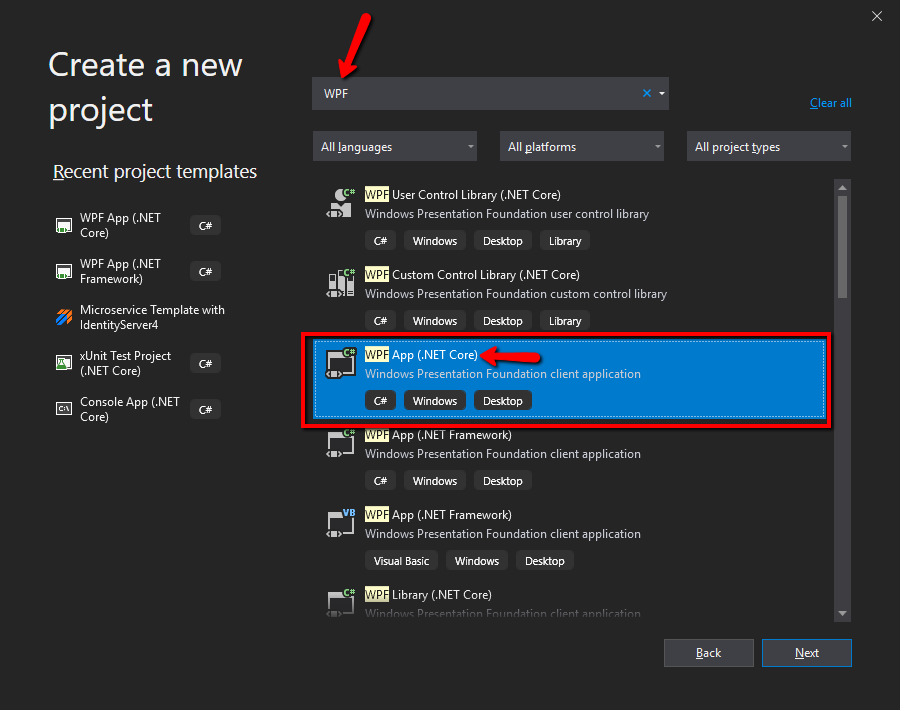Open recent xUnit Test Project (.NET Core)
The height and width of the screenshot is (710, 900).
[x=125, y=363]
